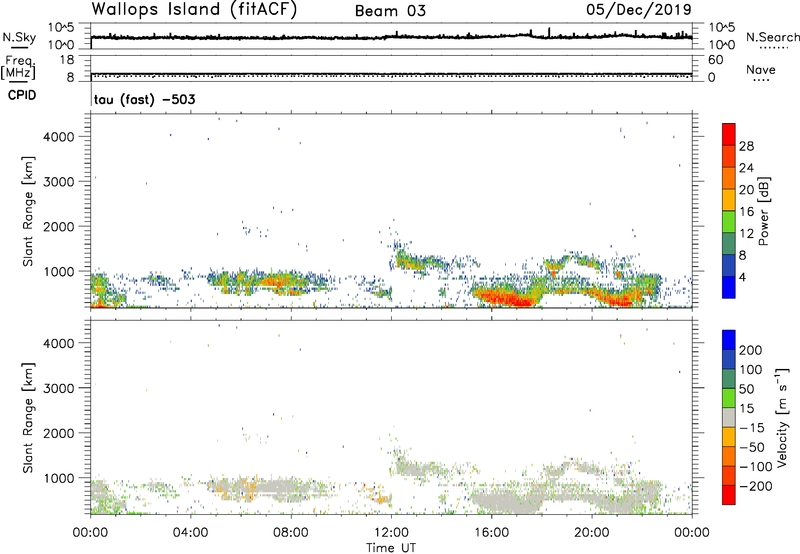Click the "Nave" legend label
Screen dimensions: 800x554
[761, 70]
